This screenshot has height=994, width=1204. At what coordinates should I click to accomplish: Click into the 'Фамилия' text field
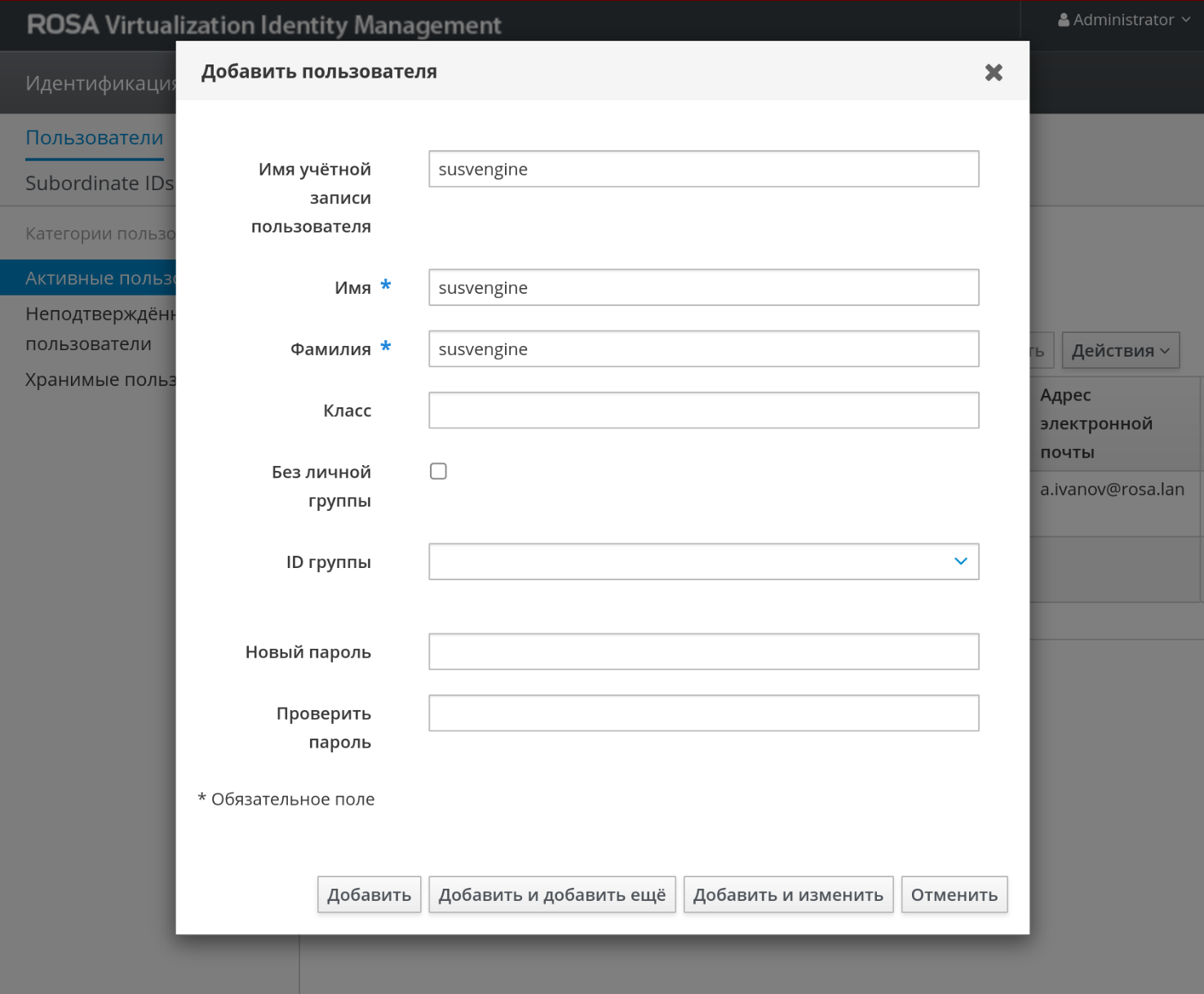coord(703,349)
